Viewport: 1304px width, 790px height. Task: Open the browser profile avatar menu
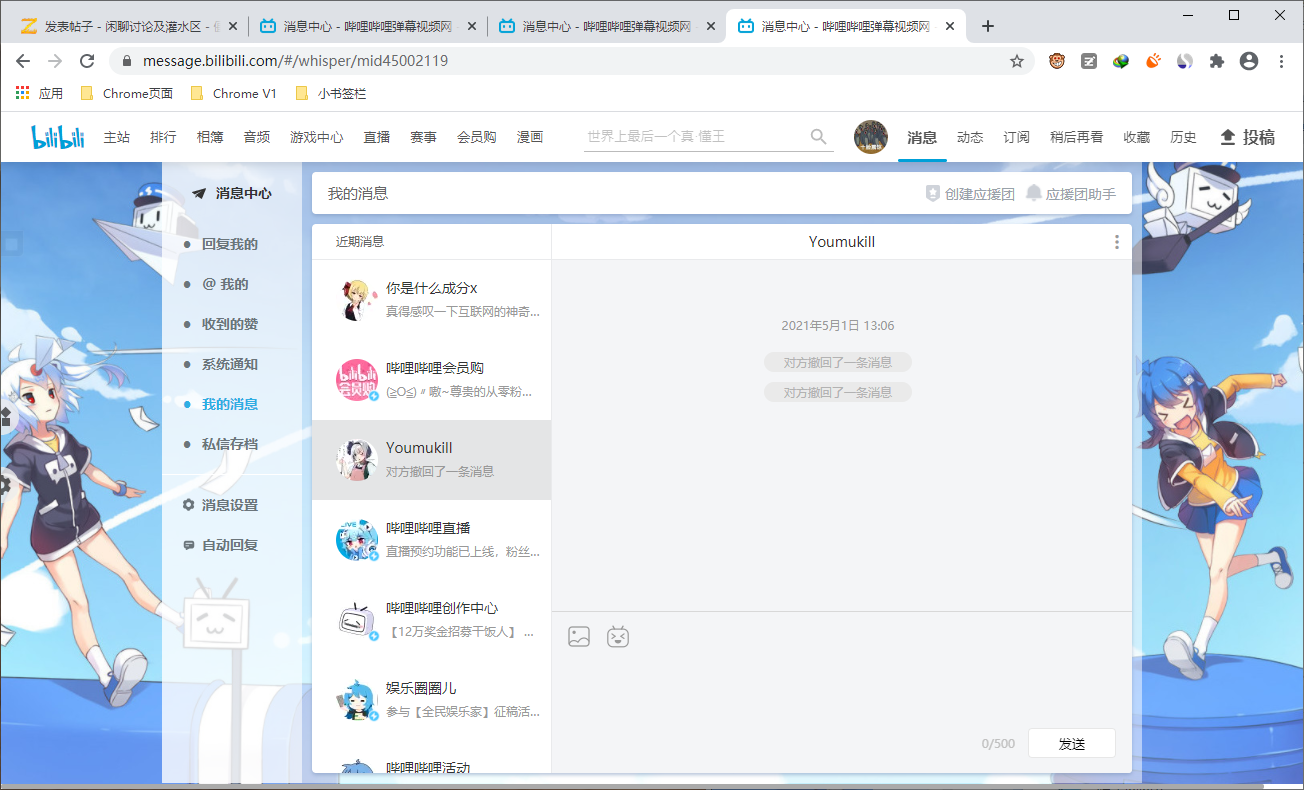pyautogui.click(x=1248, y=61)
